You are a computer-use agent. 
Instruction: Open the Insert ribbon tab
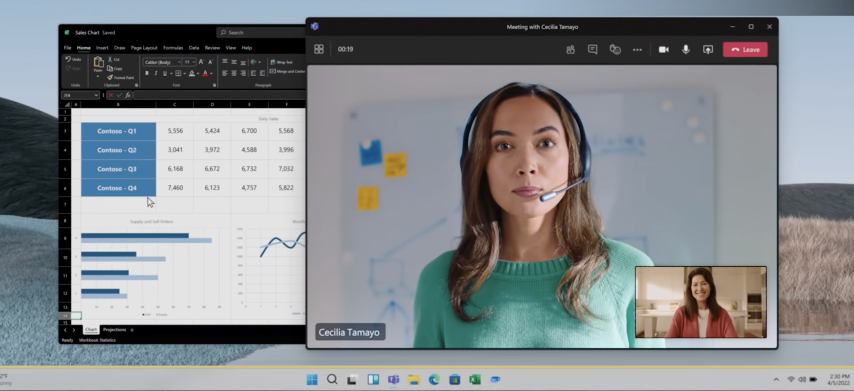[102, 48]
